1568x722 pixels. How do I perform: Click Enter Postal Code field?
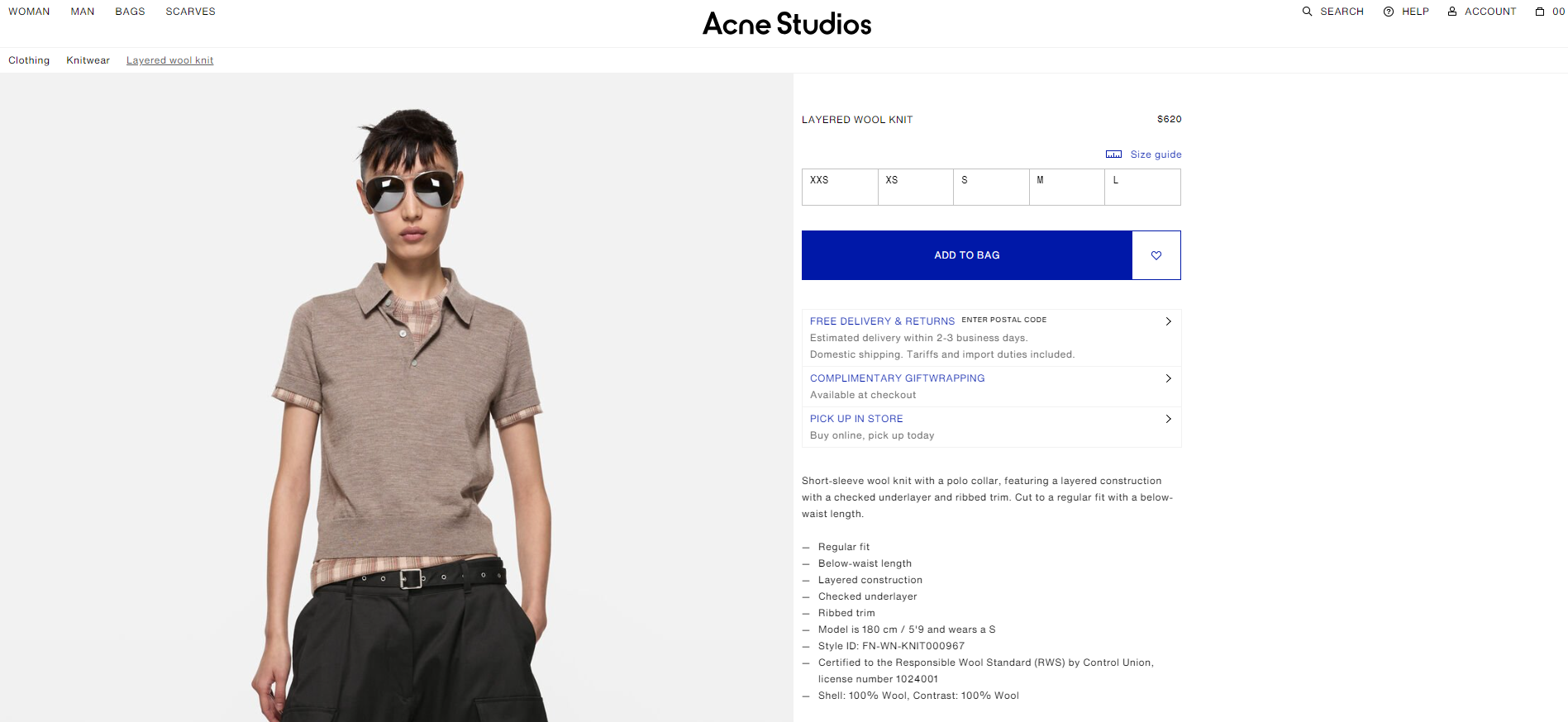tap(1003, 320)
